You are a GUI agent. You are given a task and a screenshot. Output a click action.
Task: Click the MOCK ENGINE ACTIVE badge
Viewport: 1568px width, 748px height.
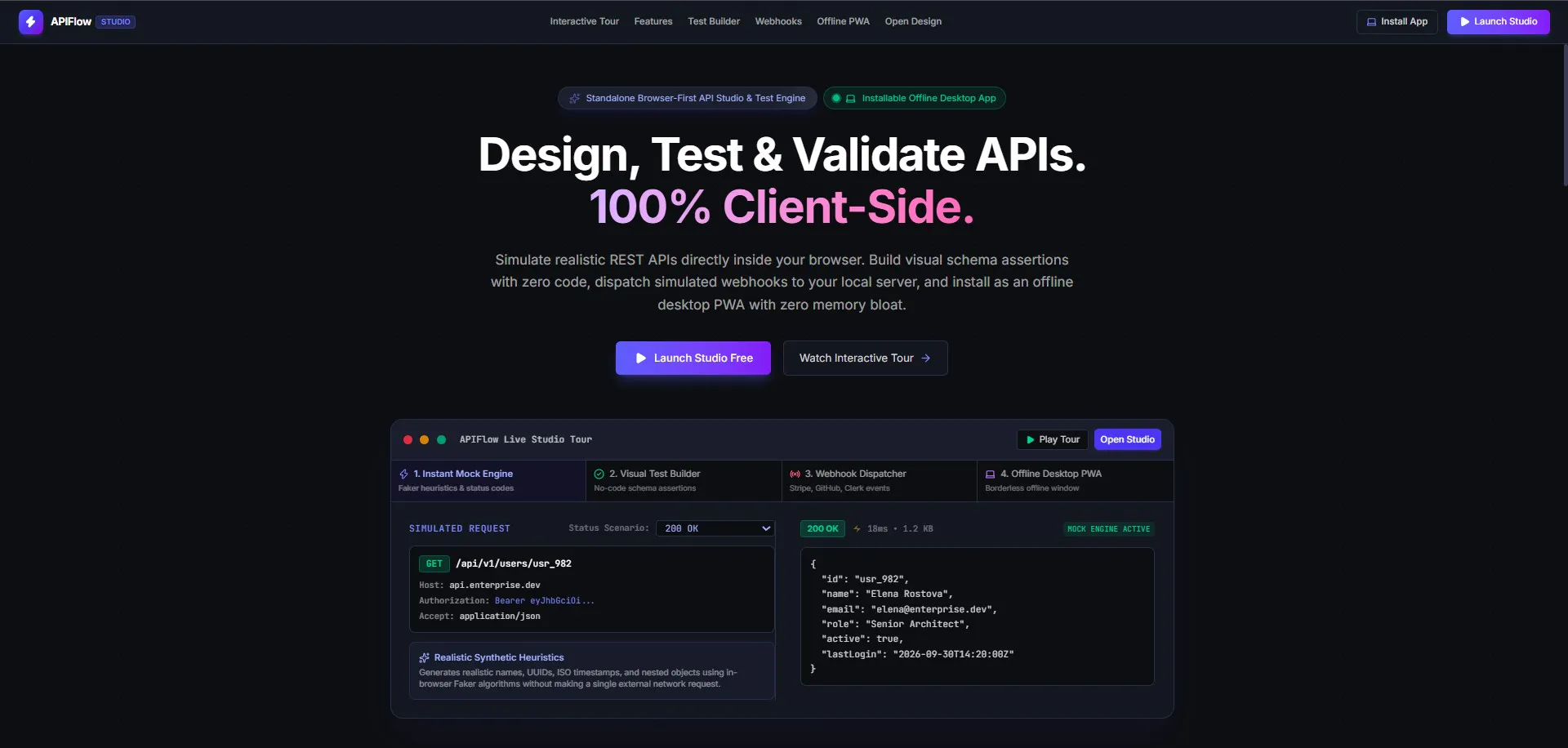(1108, 529)
